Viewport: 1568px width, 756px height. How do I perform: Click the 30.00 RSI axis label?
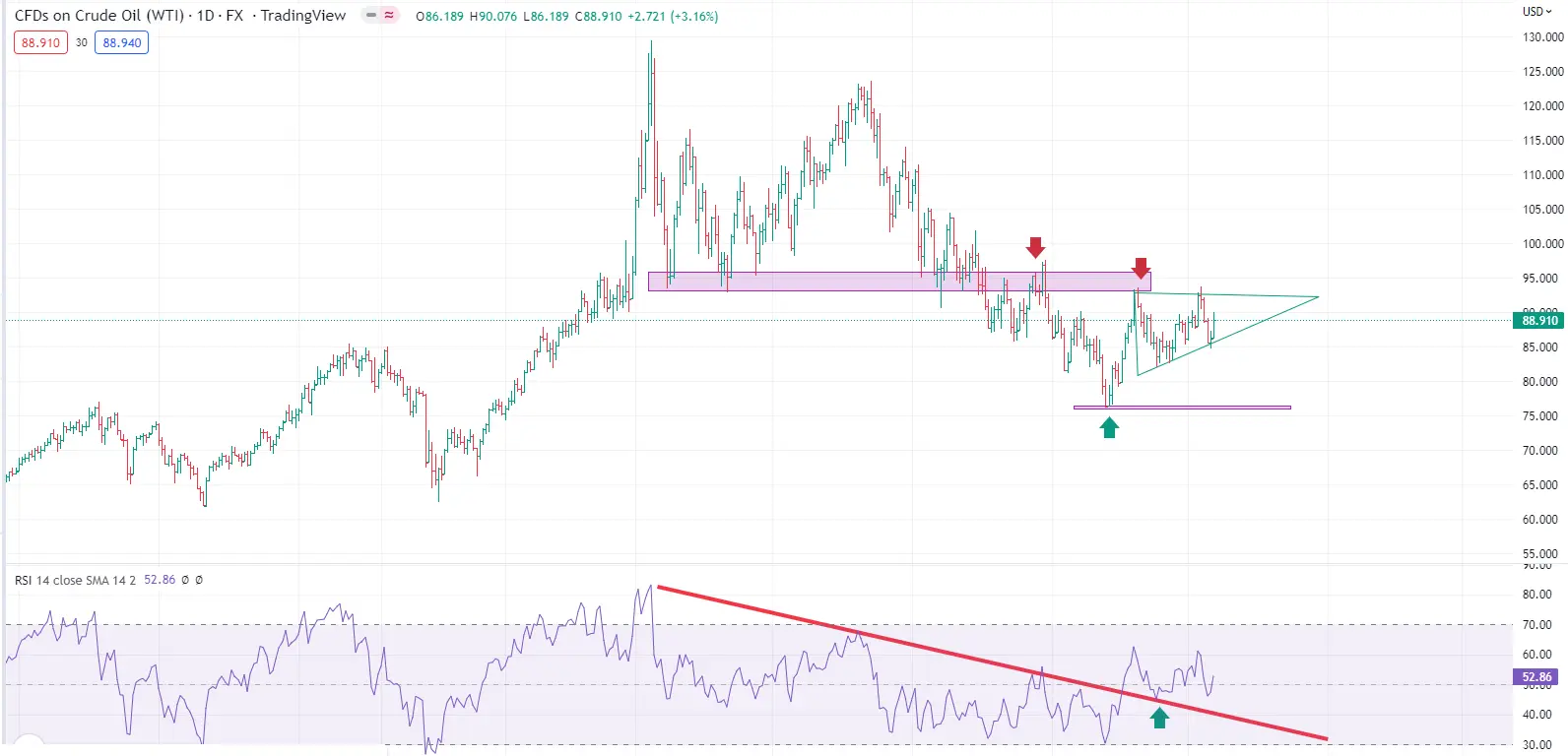[1536, 745]
